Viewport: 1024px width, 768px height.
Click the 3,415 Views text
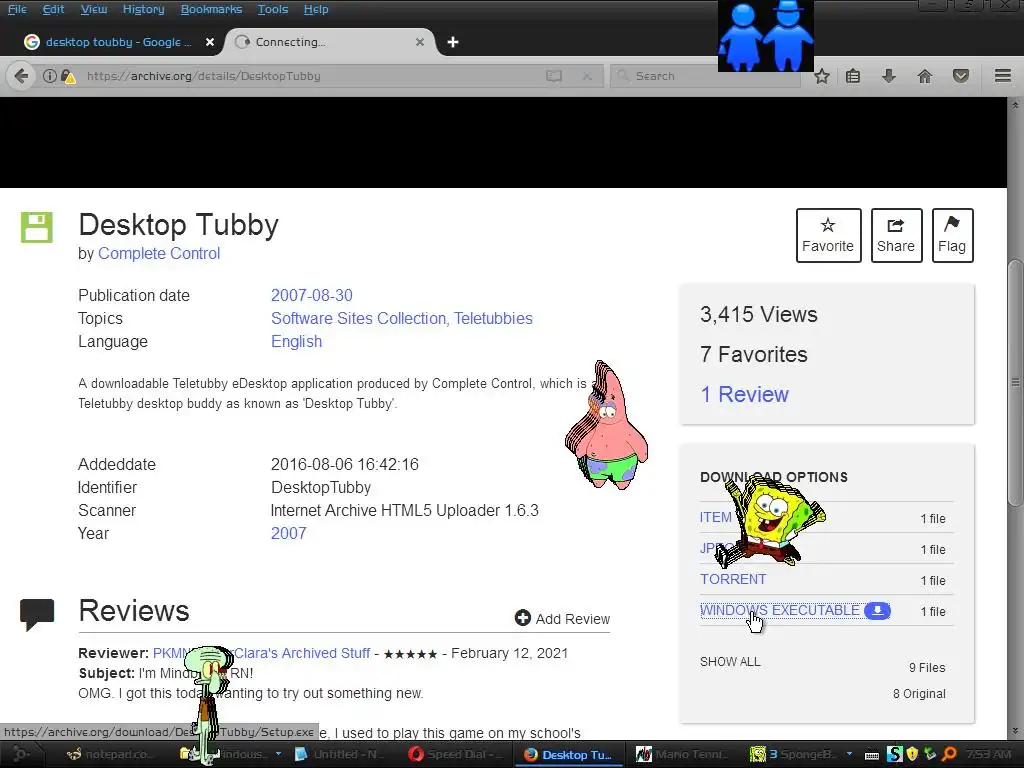[x=759, y=314]
